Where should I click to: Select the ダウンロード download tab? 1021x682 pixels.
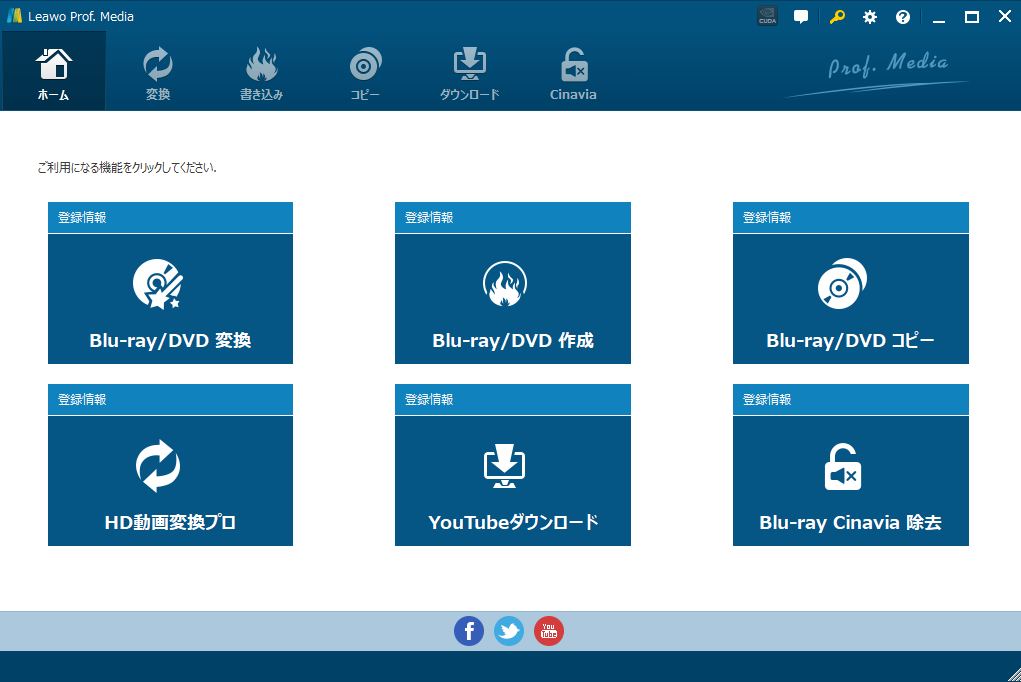pyautogui.click(x=469, y=74)
